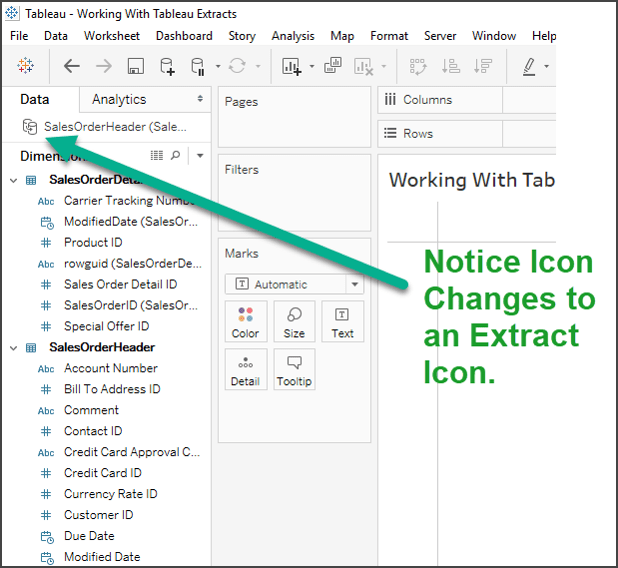618x568 pixels.
Task: Switch to the Analytics tab
Action: pyautogui.click(x=119, y=99)
